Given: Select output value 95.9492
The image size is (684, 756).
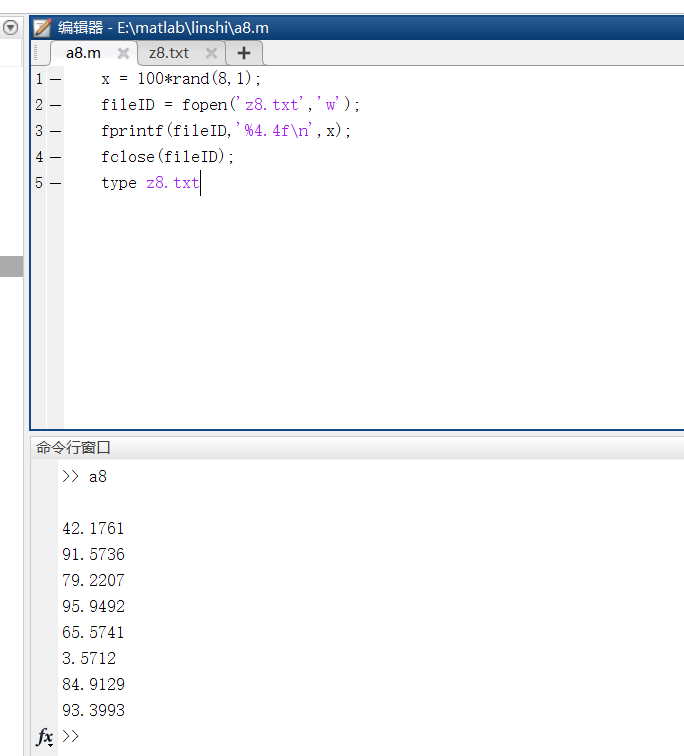Looking at the screenshot, I should click(93, 607).
